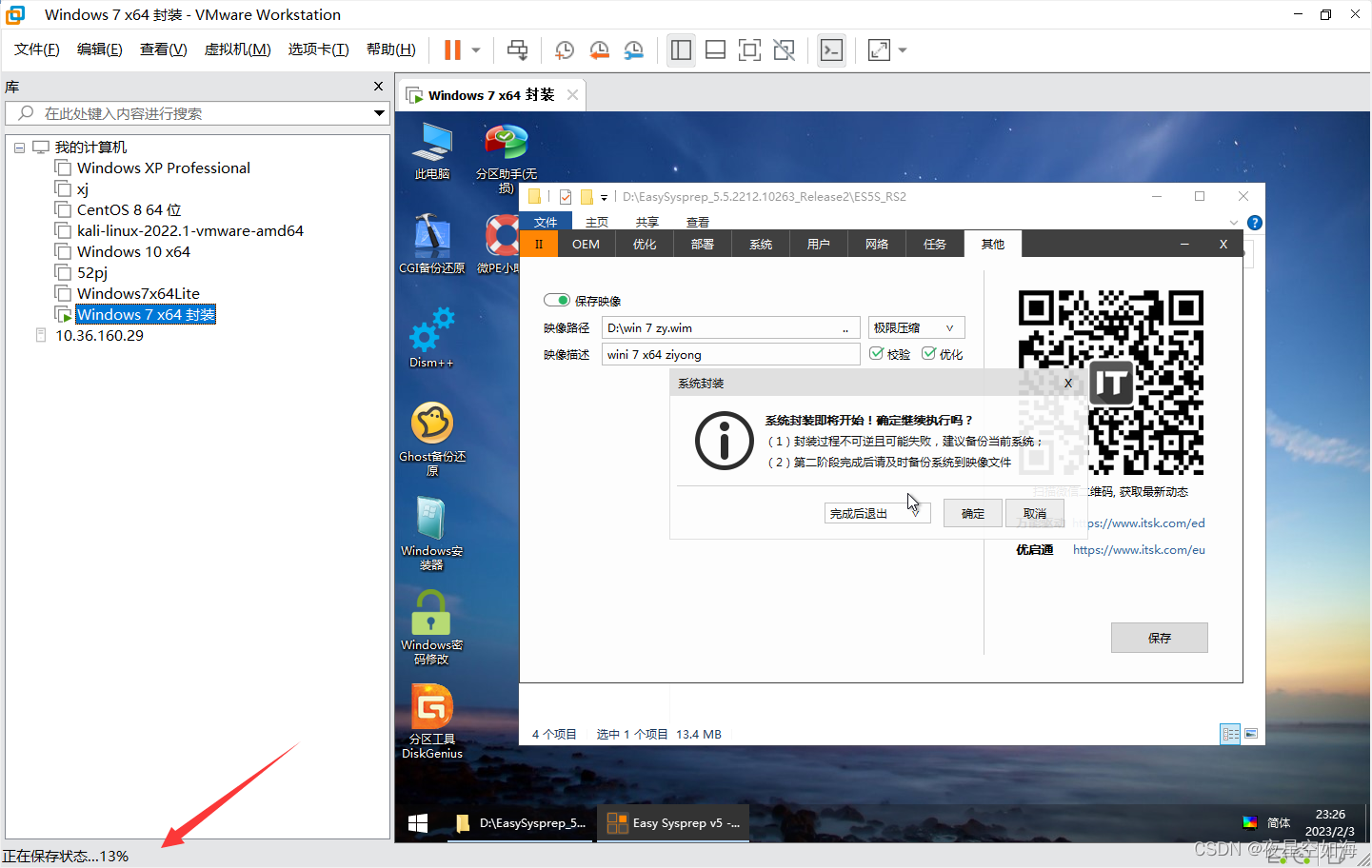
Task: Open CGI备份还原 desktop icon
Action: pos(432,245)
